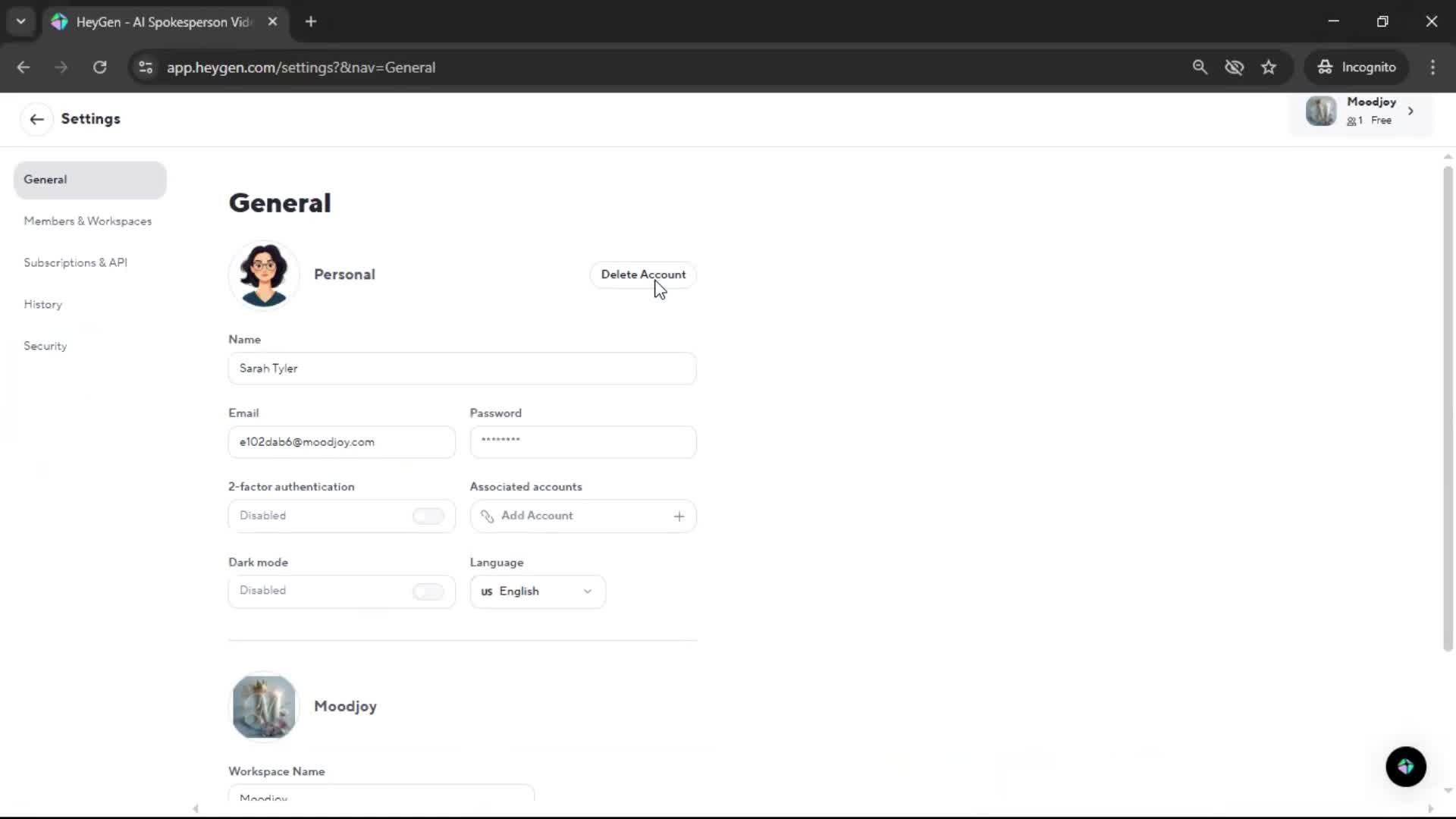Click the plus icon in Add Account
Image resolution: width=1456 pixels, height=819 pixels.
pyautogui.click(x=679, y=516)
